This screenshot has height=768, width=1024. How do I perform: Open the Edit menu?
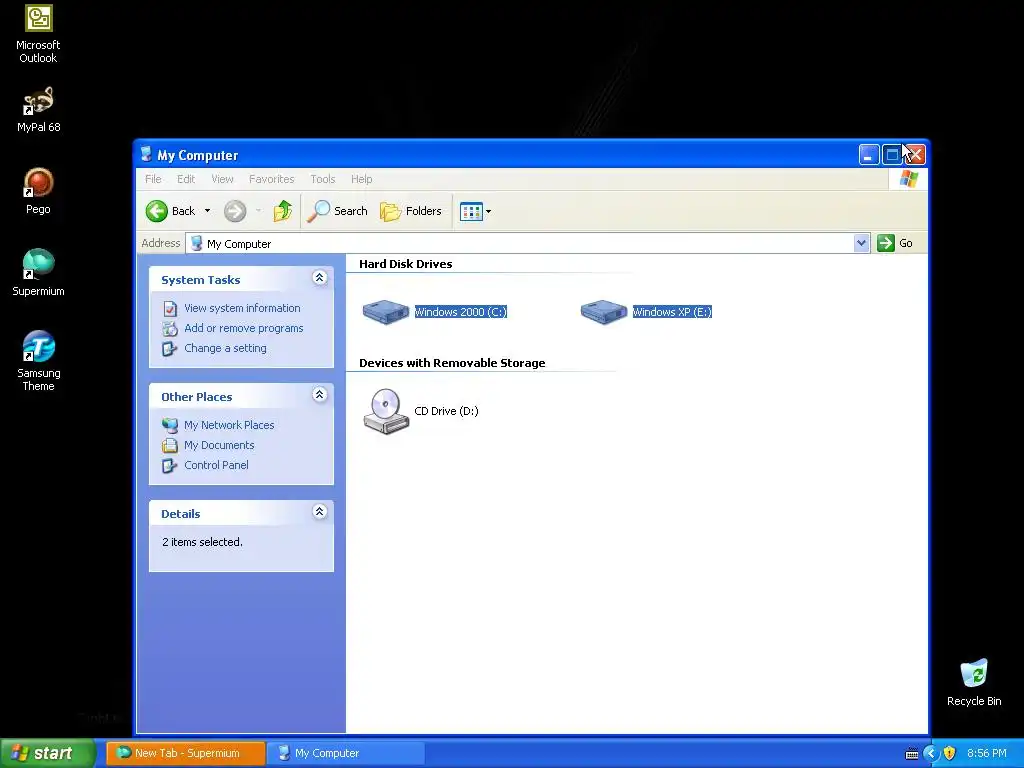186,179
